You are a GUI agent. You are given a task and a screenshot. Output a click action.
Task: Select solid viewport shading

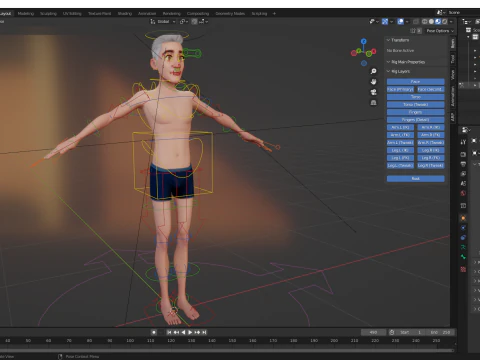(x=431, y=21)
